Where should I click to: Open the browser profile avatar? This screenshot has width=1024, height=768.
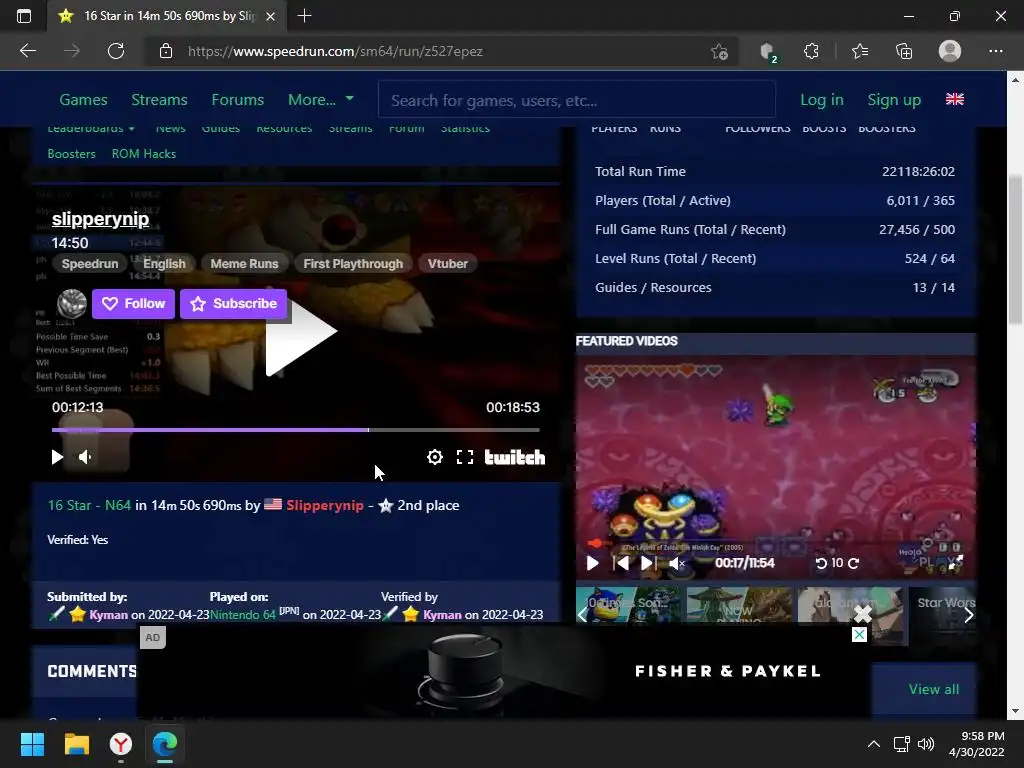[950, 51]
